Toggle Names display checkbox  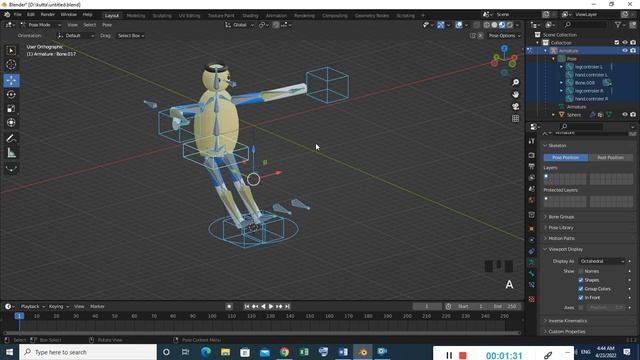click(x=581, y=271)
